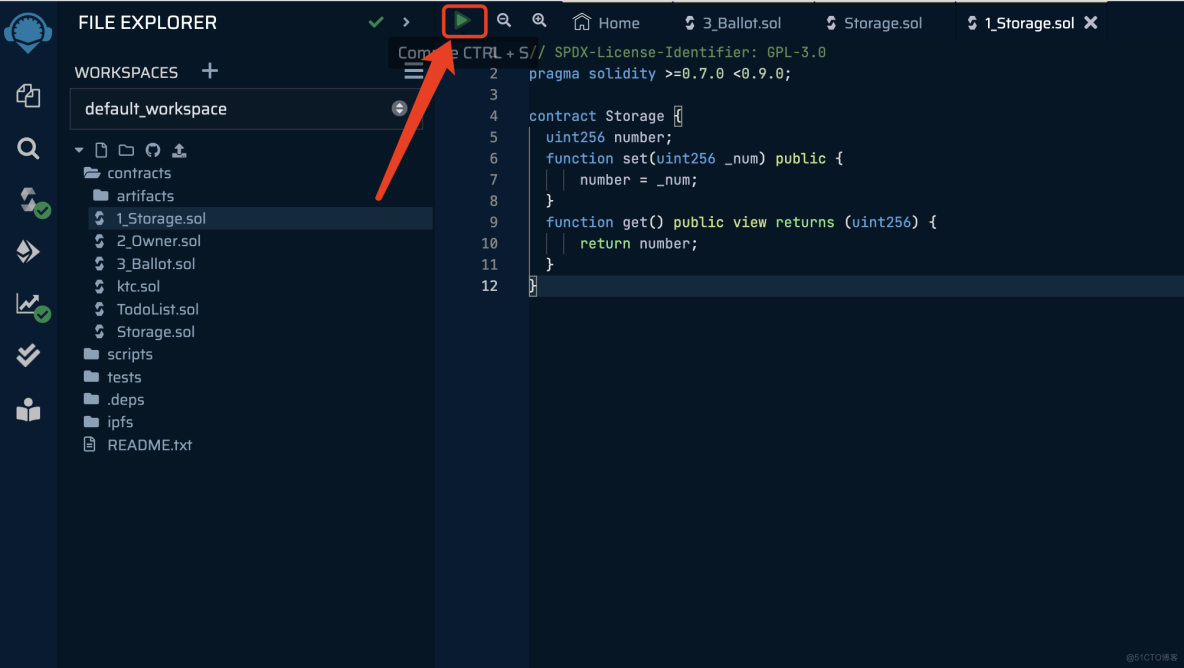Click the 'function set' line

coord(695,158)
